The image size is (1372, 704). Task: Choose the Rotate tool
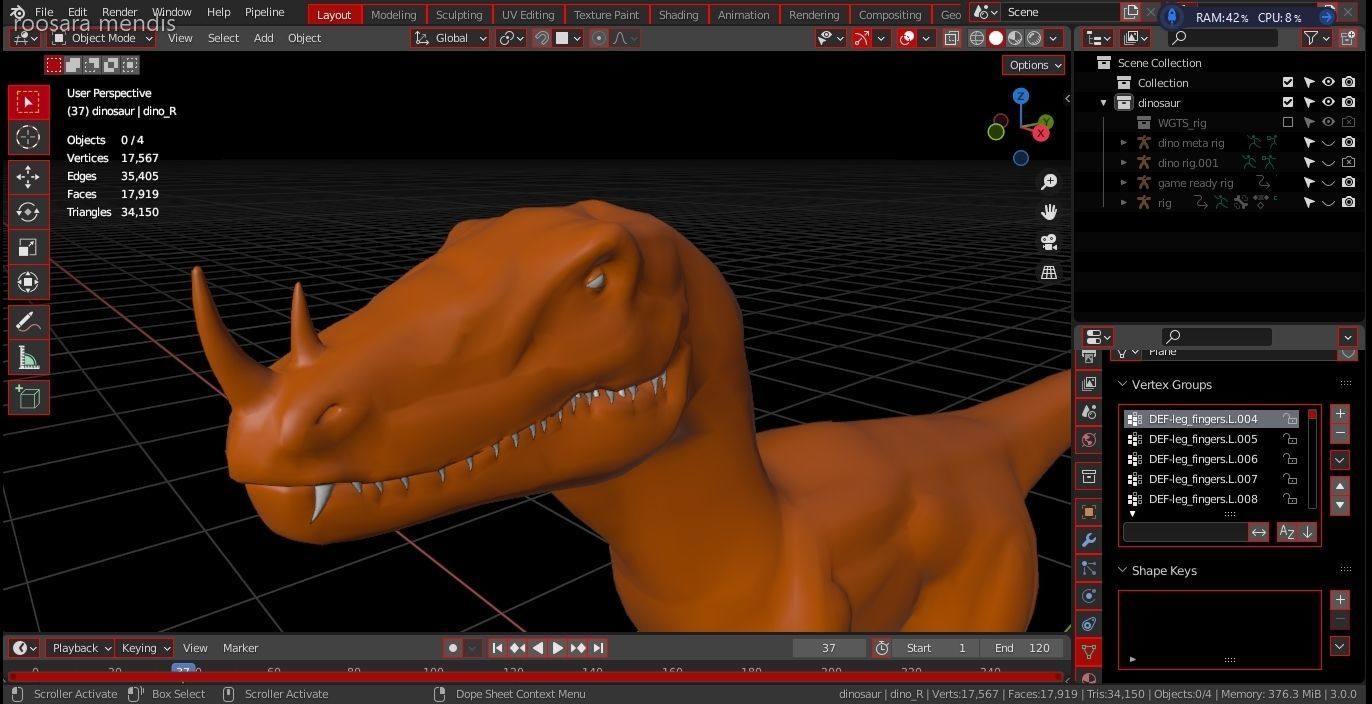[28, 212]
